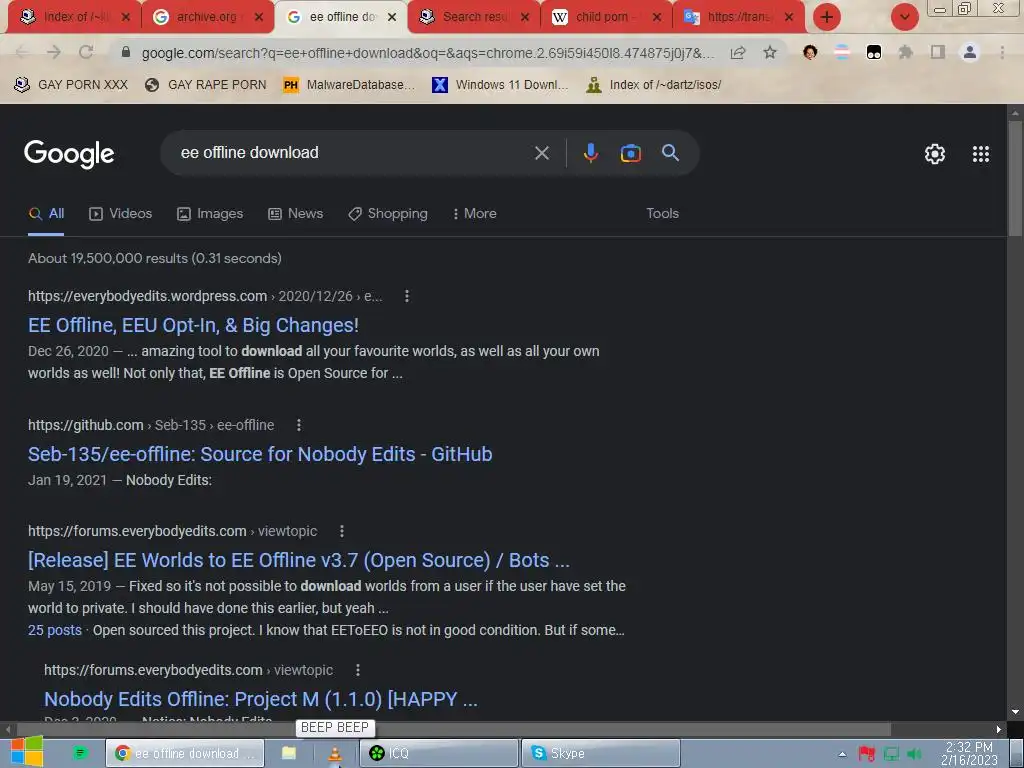Open '[Release] EE Worlds to EE Offline v3.7' result
The width and height of the screenshot is (1024, 768).
pyautogui.click(x=298, y=560)
